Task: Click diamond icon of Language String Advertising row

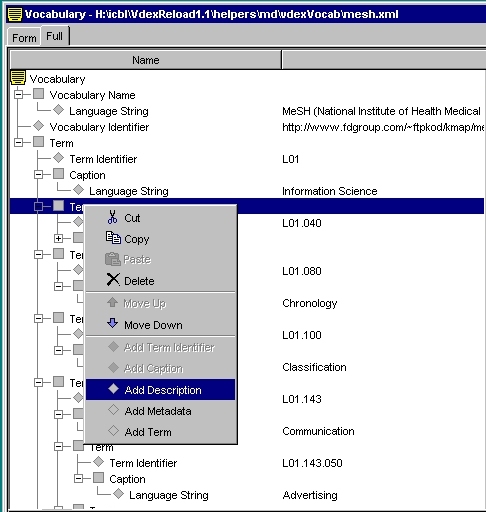Action: click(118, 494)
